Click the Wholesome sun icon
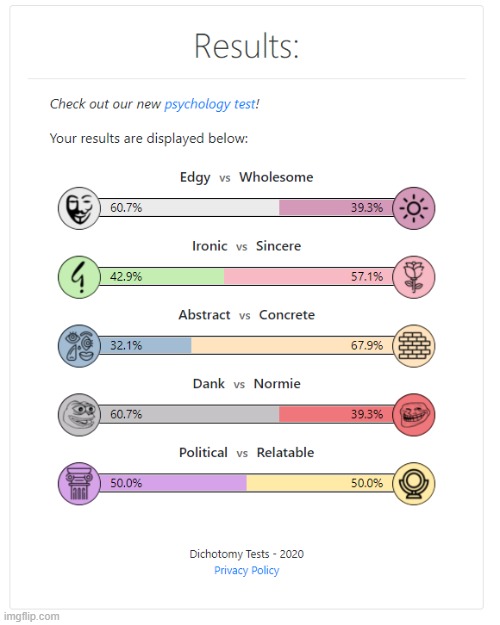Screen dimensions: 500x625 pos(413,208)
